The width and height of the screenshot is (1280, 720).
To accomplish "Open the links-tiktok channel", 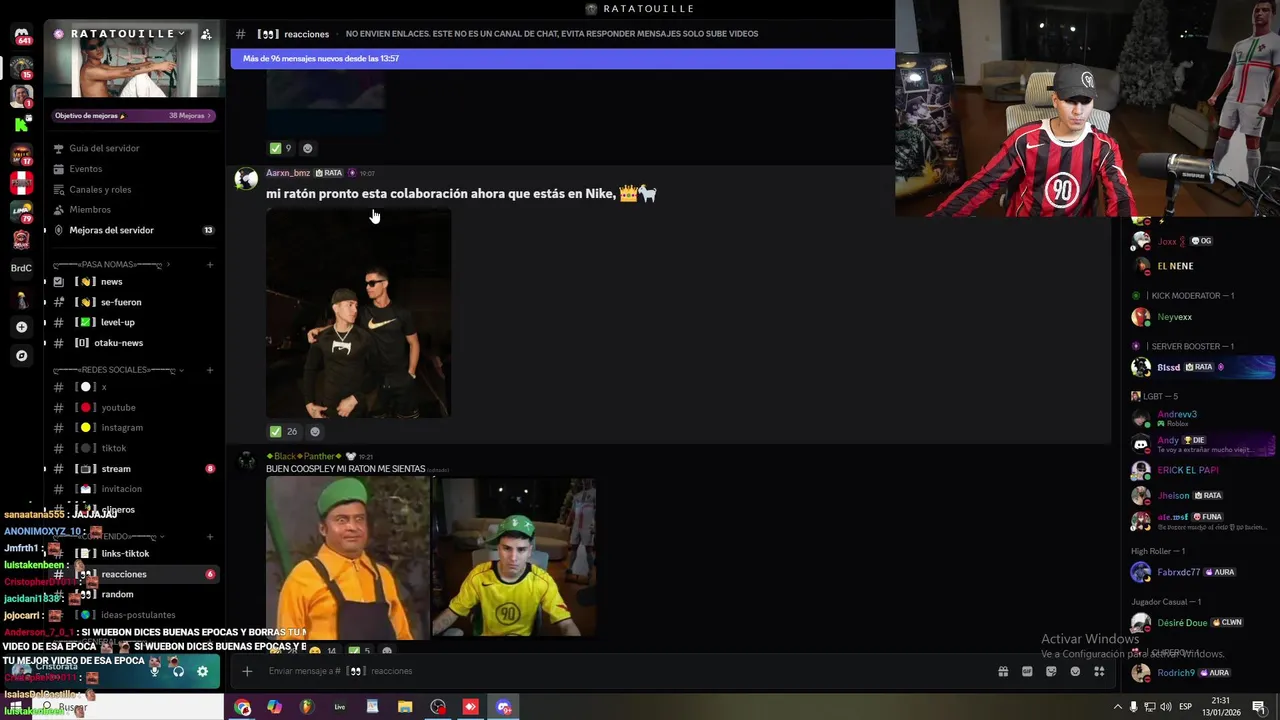I will pyautogui.click(x=132, y=553).
